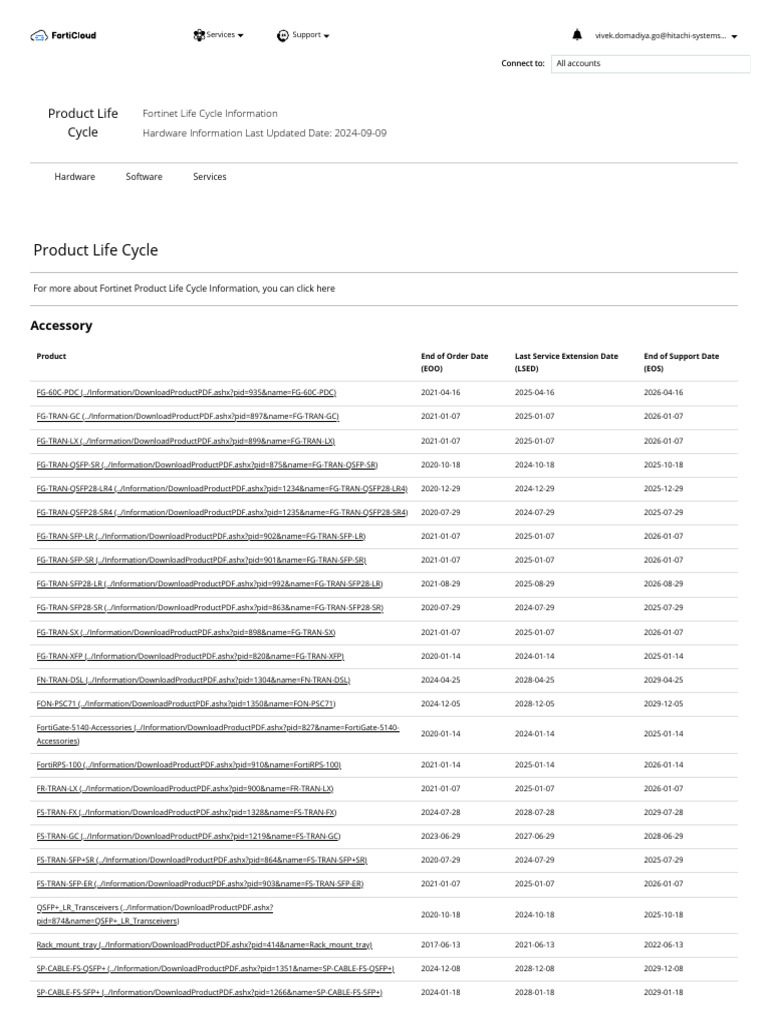
Task: Open the notifications bell
Action: coord(577,35)
